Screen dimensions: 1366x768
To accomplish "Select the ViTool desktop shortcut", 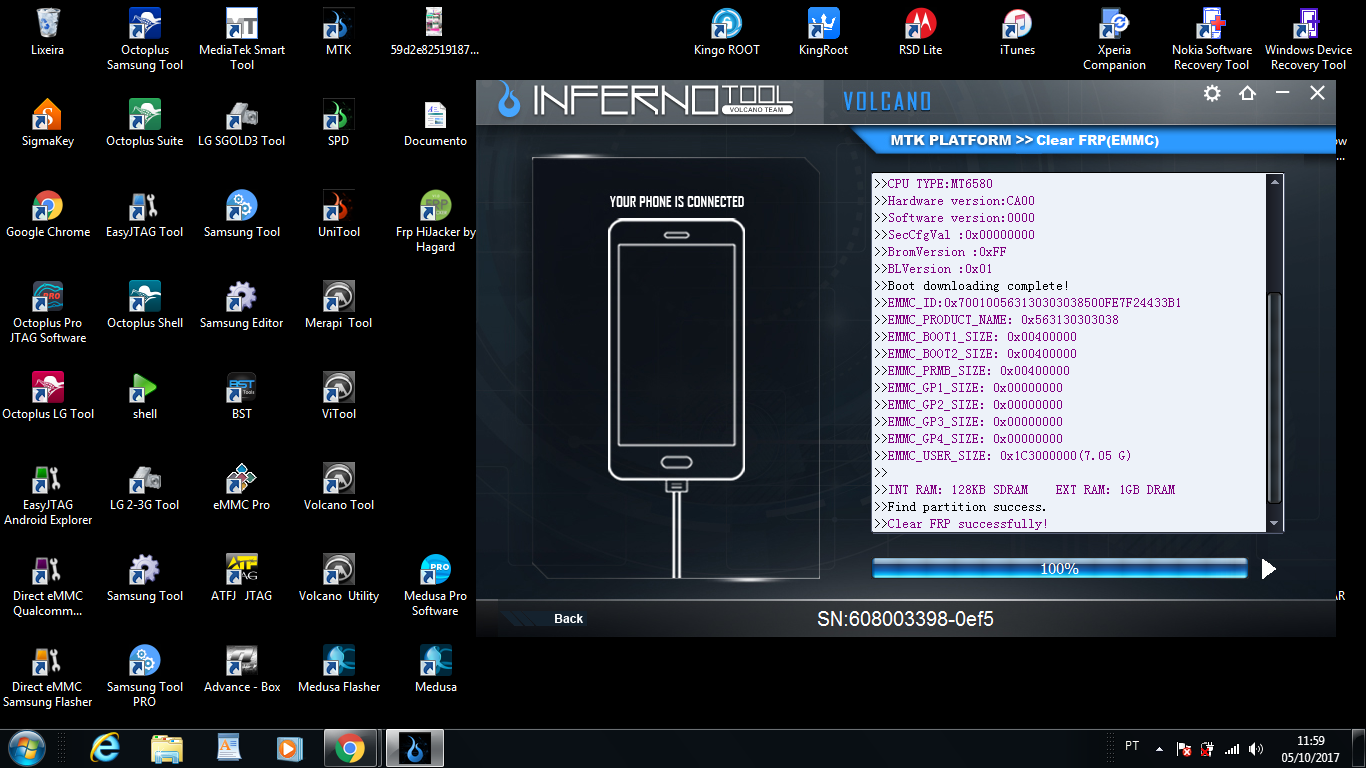I will click(x=338, y=396).
